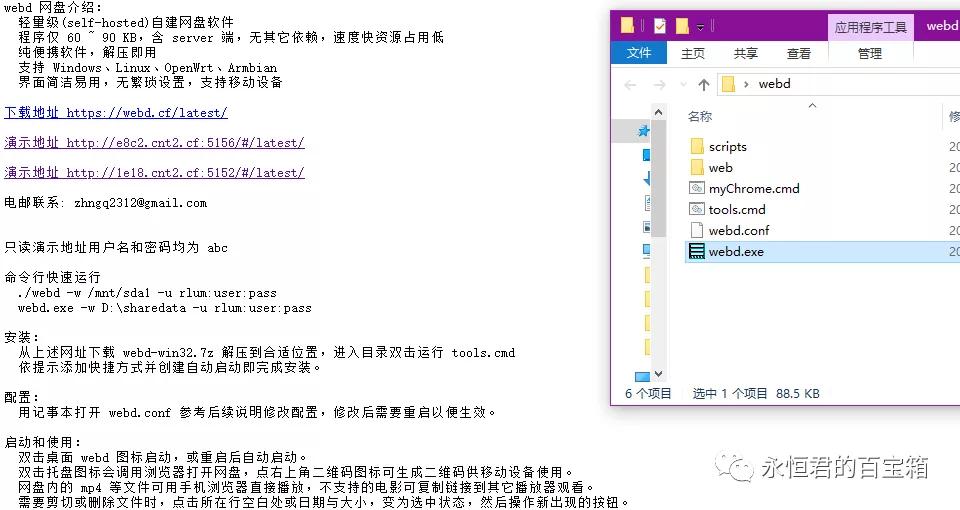Image resolution: width=960 pixels, height=510 pixels.
Task: Go up one folder level with the up arrow
Action: [703, 84]
